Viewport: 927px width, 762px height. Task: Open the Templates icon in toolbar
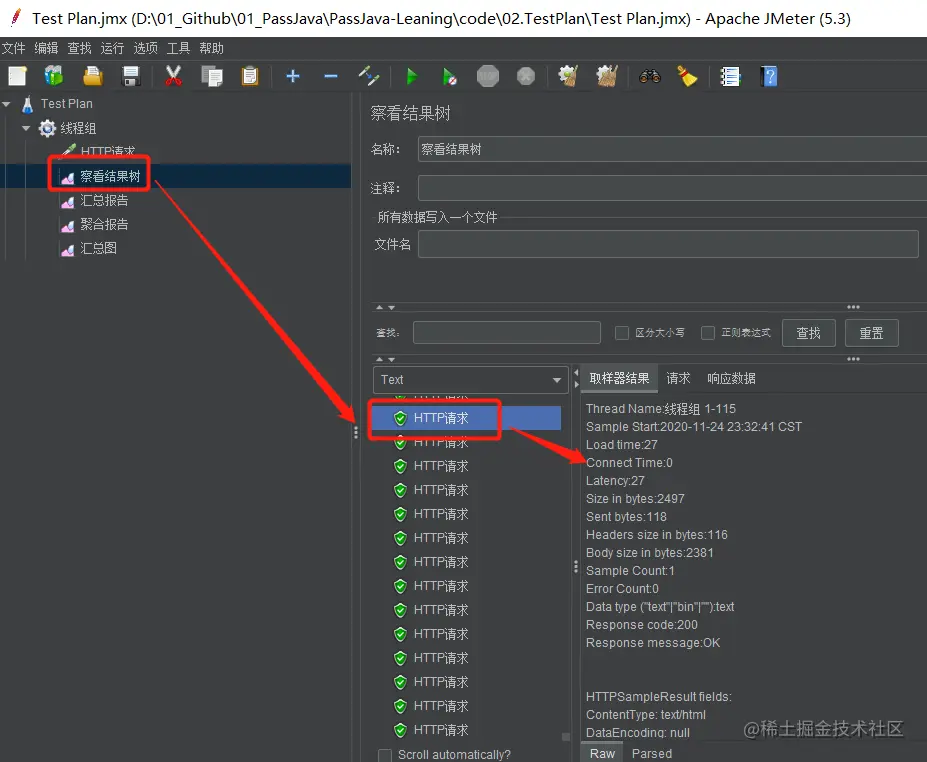tap(54, 76)
